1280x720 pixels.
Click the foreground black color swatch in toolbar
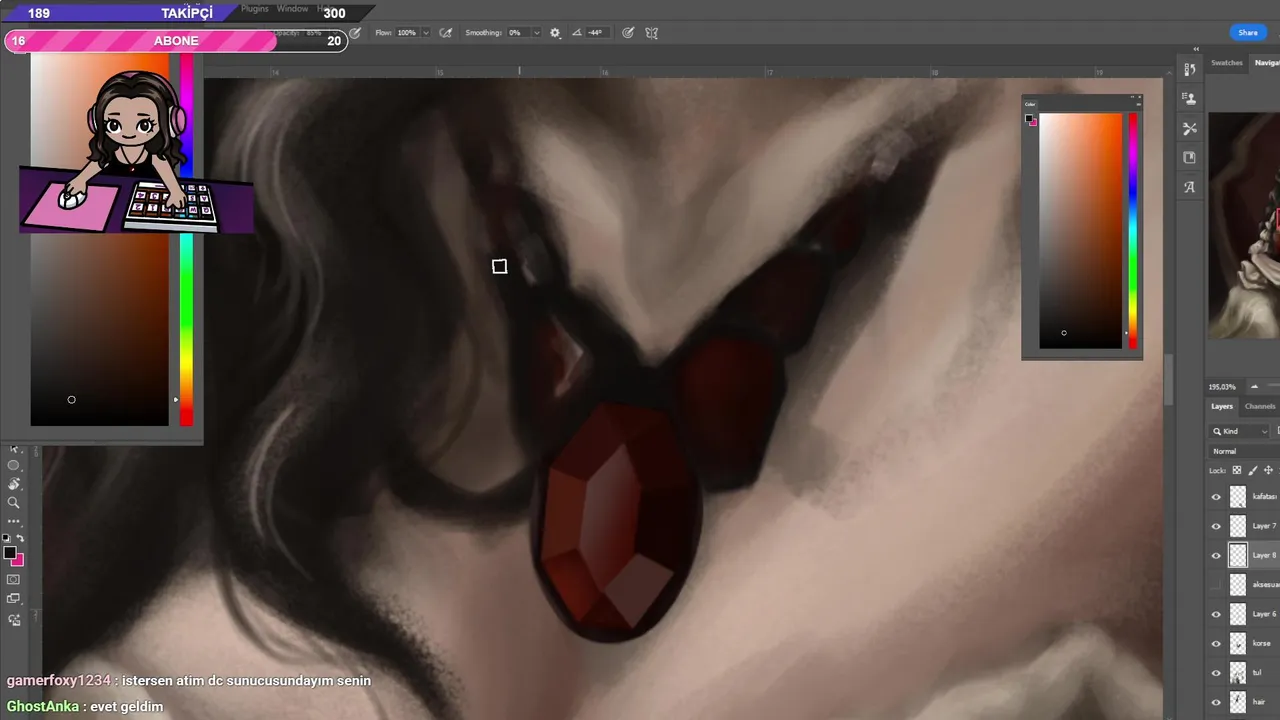9,553
